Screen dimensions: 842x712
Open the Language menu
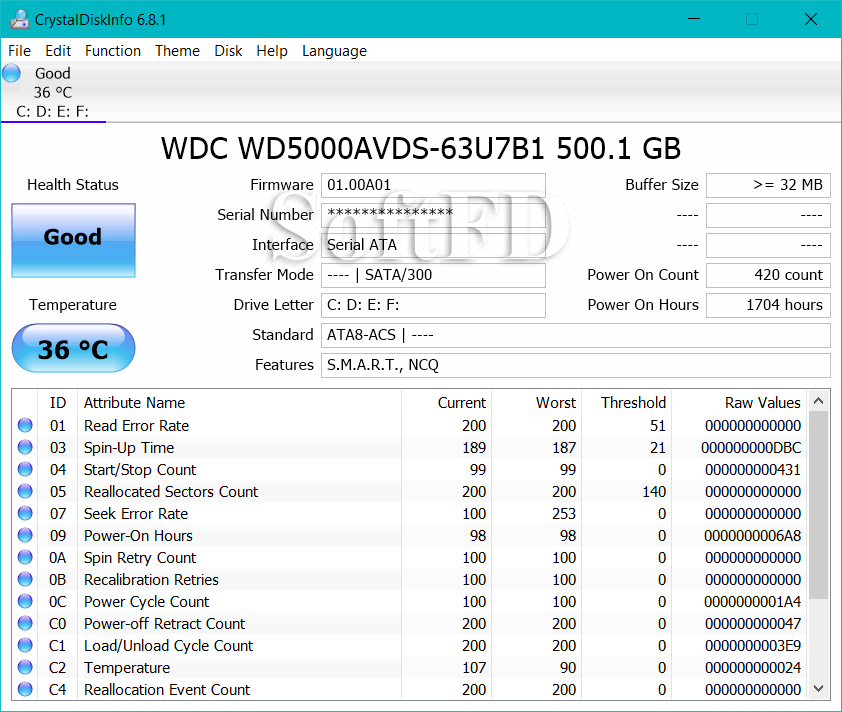pyautogui.click(x=334, y=51)
